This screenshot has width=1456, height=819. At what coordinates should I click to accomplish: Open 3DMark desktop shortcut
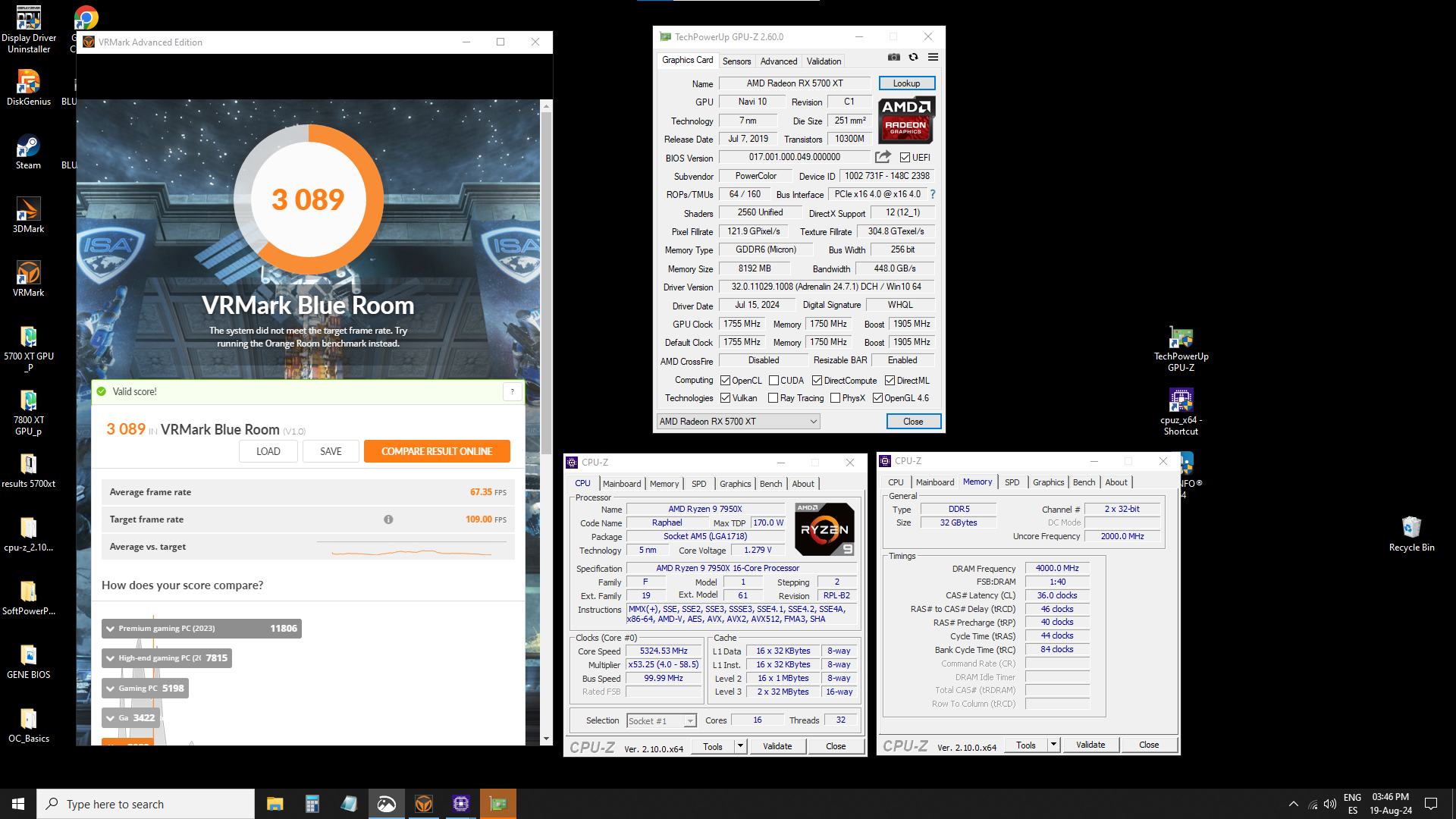tap(29, 215)
